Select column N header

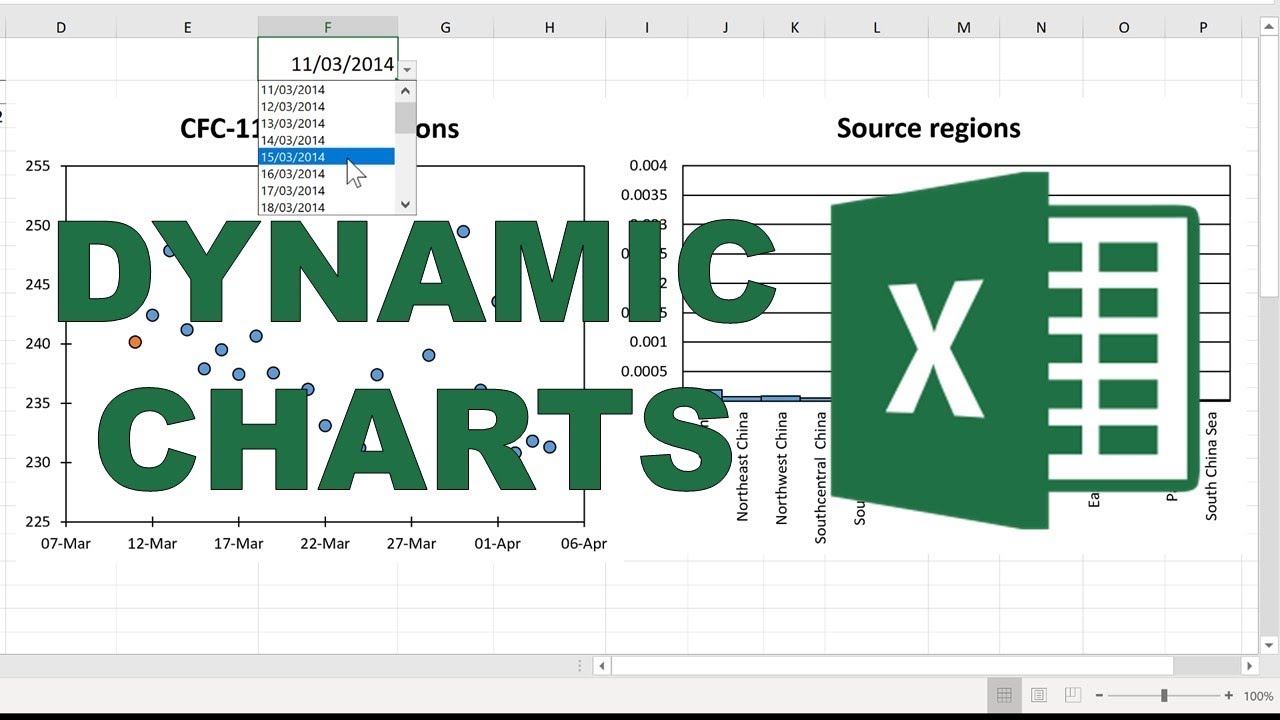1041,28
